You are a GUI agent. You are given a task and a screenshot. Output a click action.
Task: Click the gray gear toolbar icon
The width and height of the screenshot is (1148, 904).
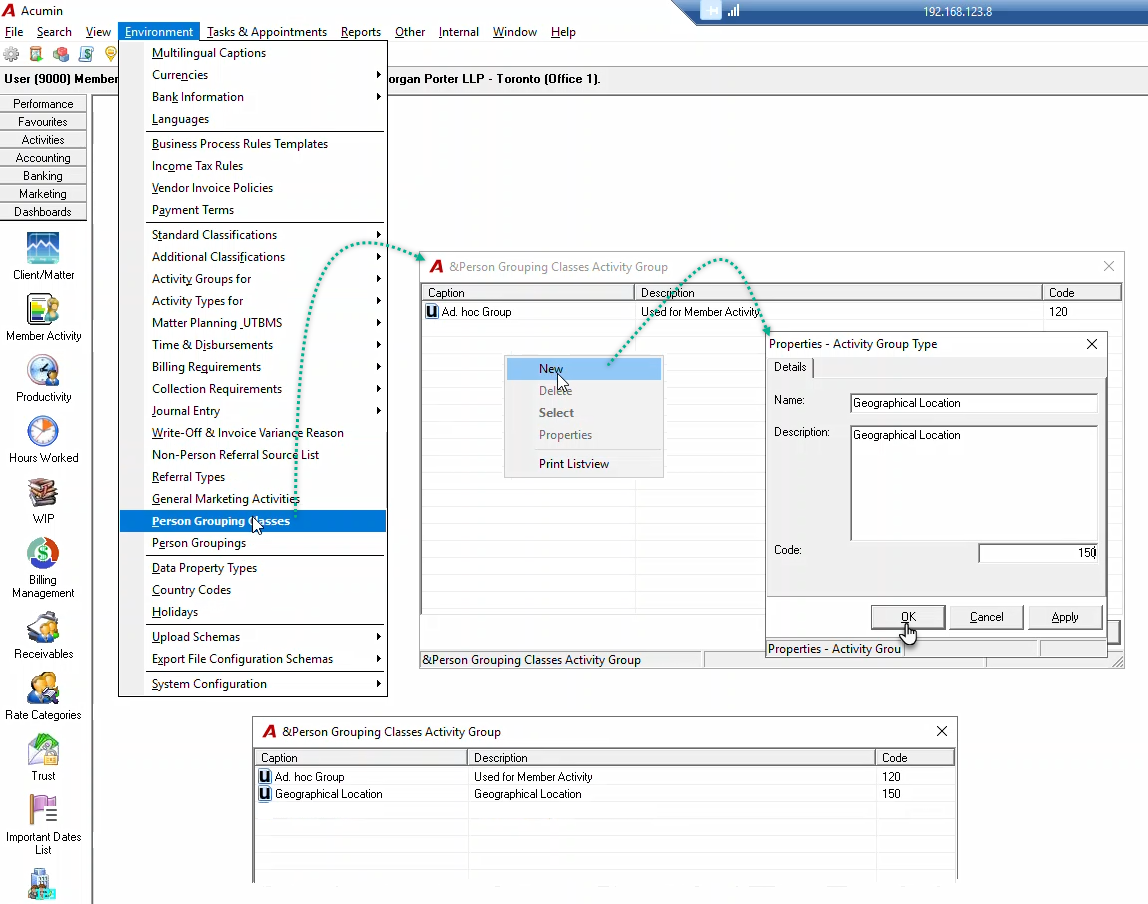12,54
